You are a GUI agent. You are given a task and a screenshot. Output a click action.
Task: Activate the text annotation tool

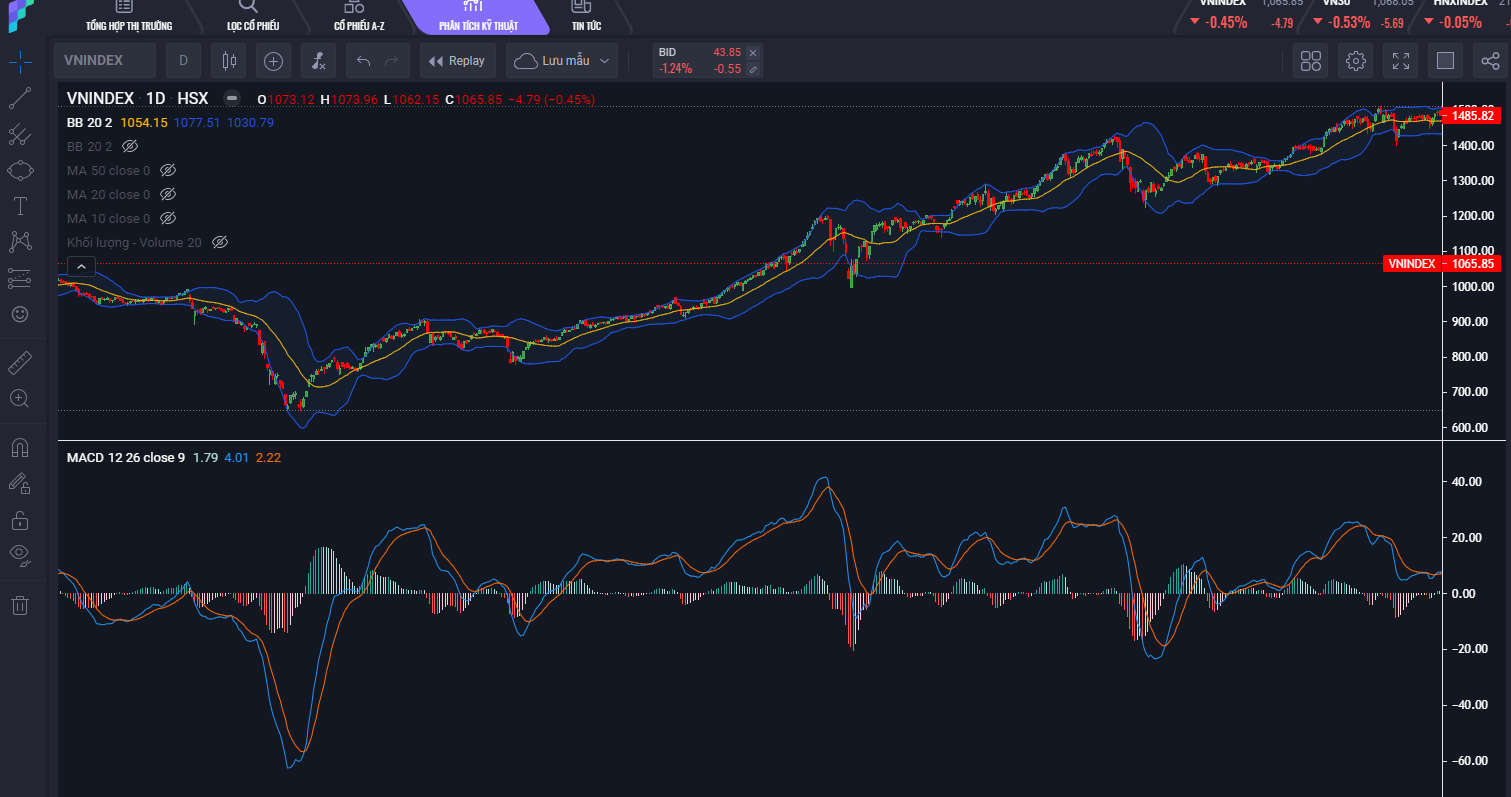pyautogui.click(x=20, y=206)
